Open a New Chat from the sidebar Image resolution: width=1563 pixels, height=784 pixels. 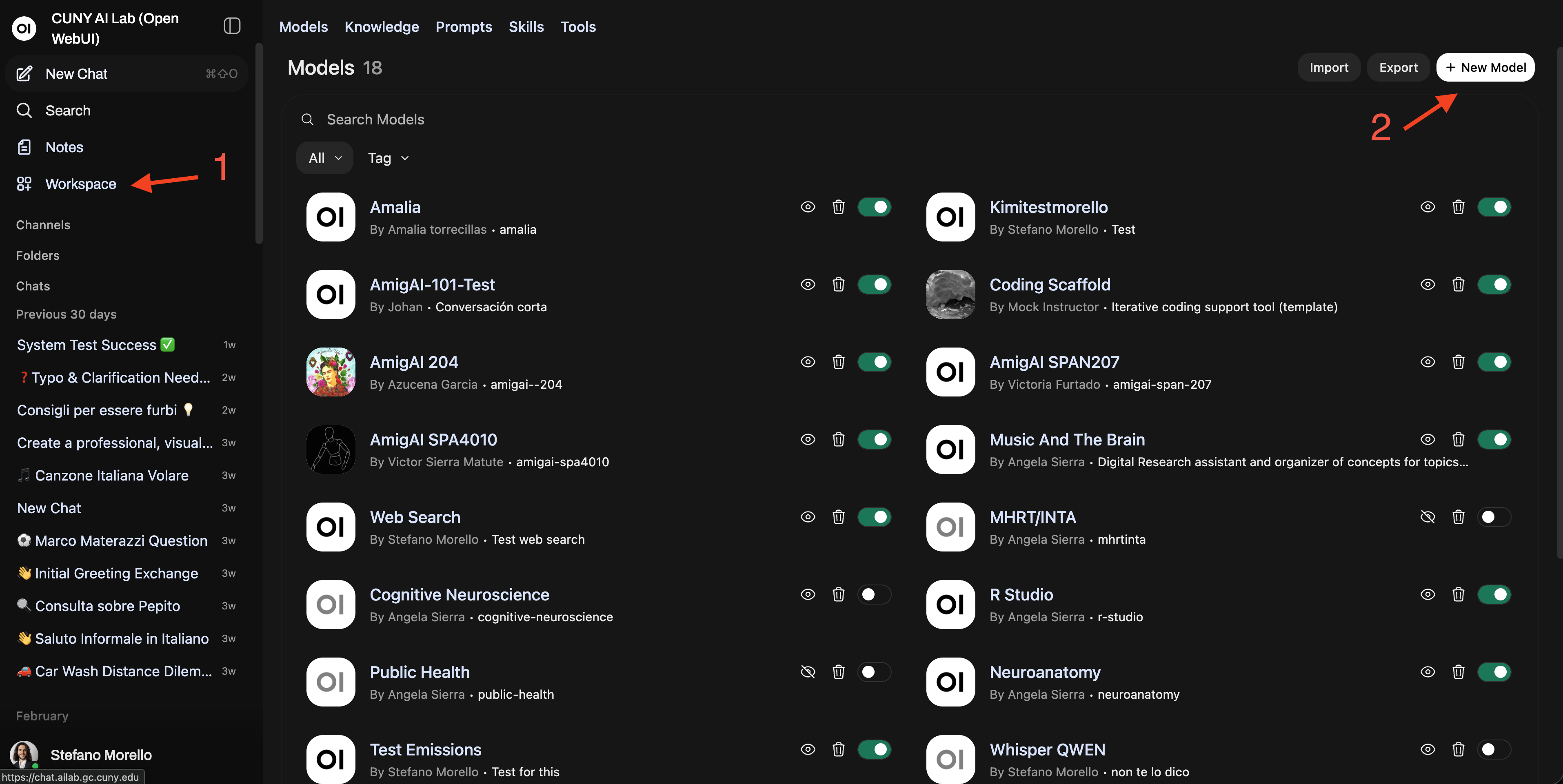tap(76, 73)
